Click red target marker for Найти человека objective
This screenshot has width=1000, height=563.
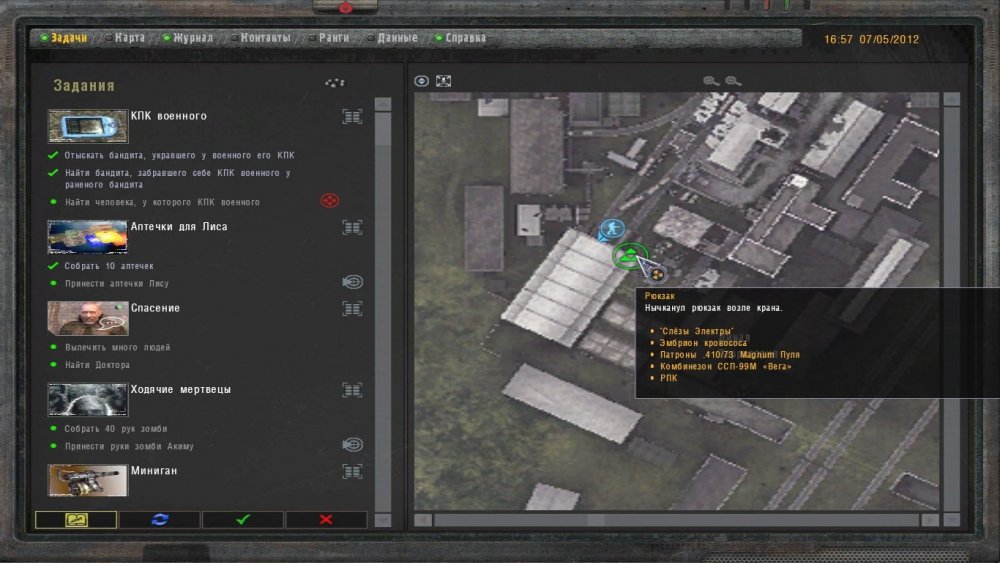point(330,201)
